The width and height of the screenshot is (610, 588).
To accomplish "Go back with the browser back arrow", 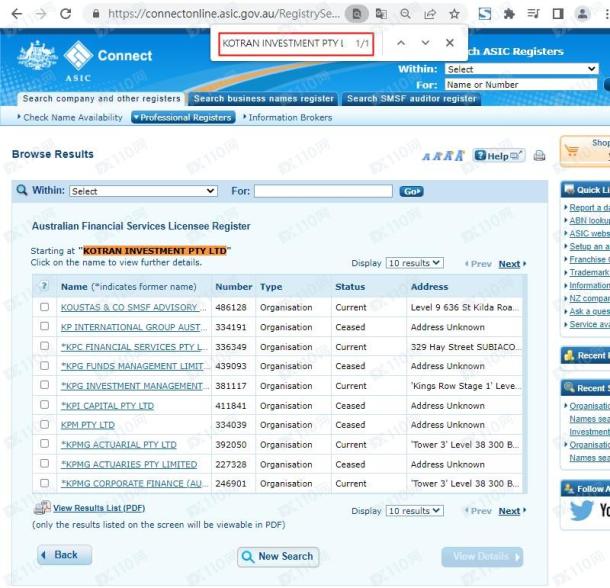I will point(16,14).
